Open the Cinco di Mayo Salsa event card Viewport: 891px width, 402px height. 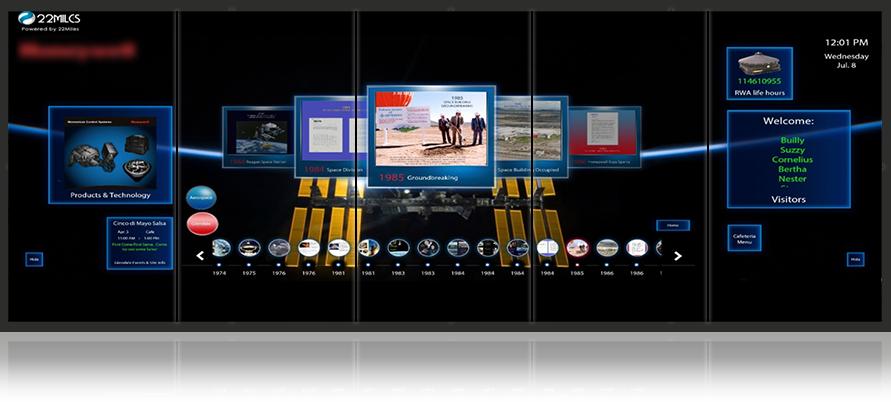click(x=140, y=243)
